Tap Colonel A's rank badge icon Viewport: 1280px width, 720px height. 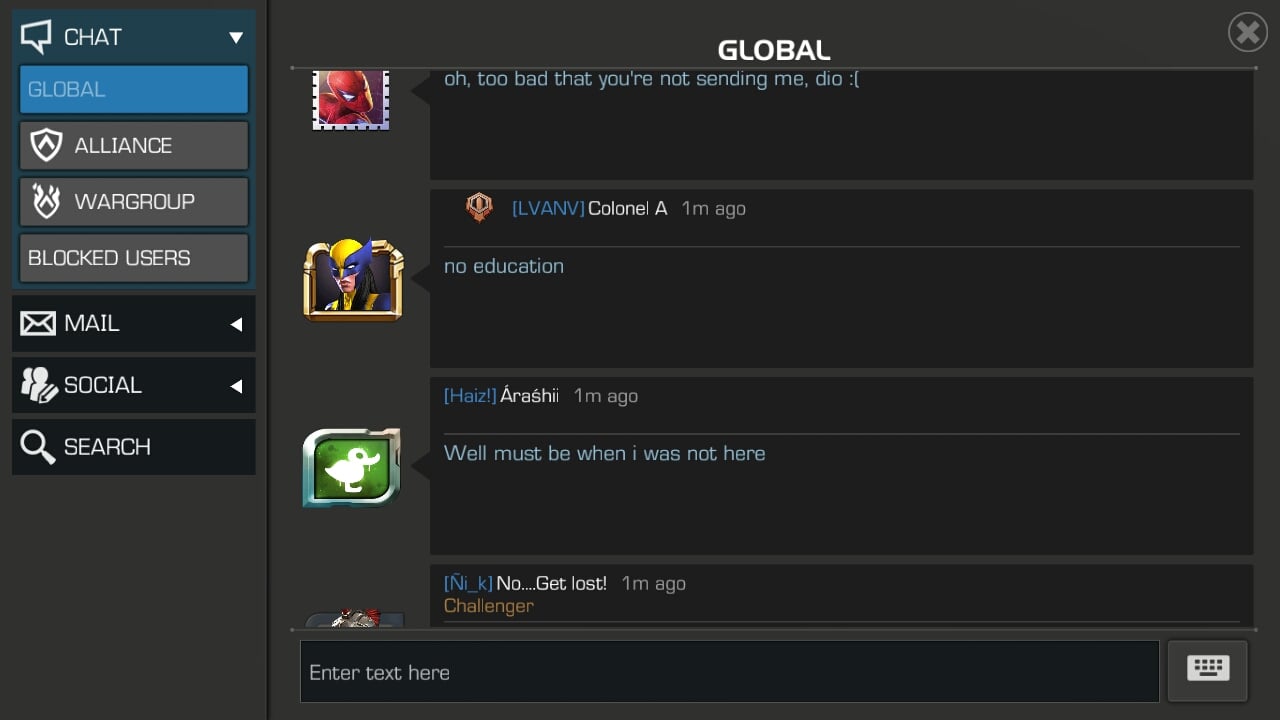(x=479, y=208)
